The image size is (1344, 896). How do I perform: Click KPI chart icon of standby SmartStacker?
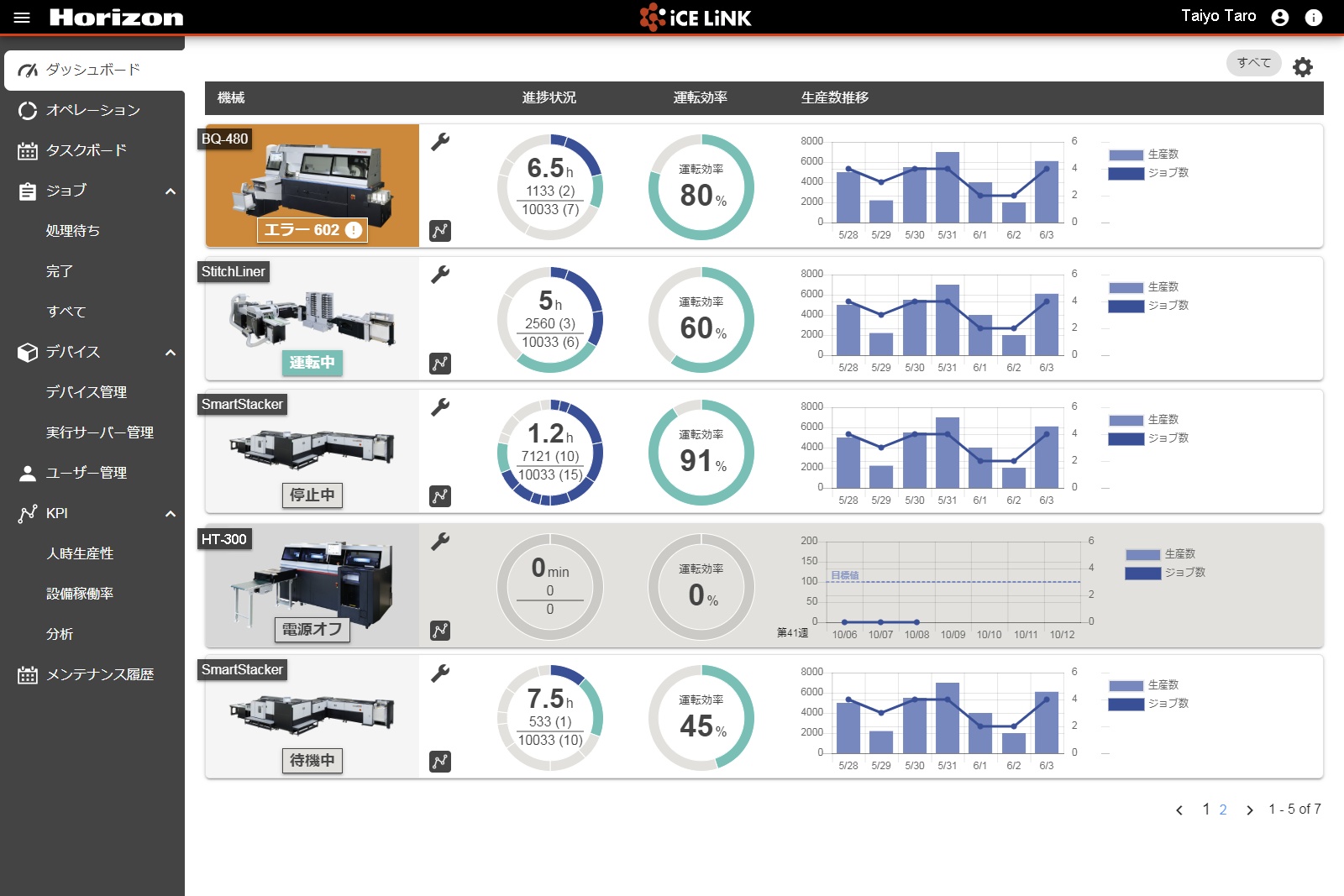click(x=440, y=761)
